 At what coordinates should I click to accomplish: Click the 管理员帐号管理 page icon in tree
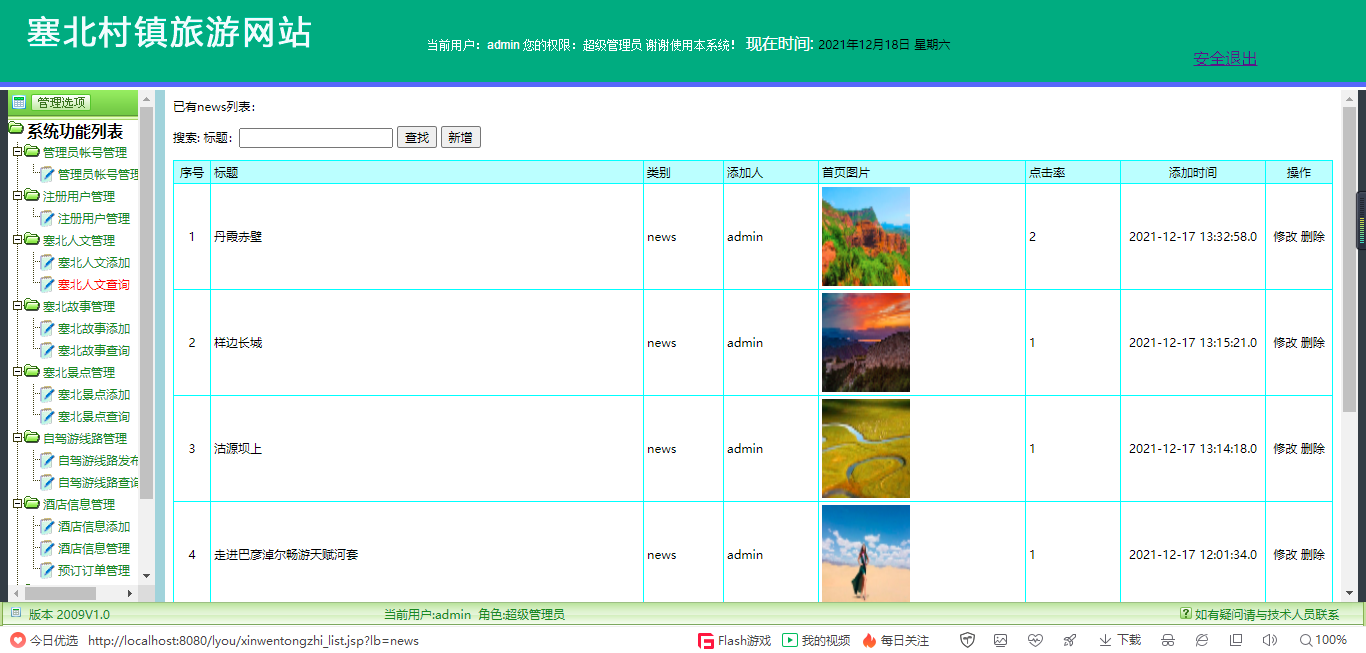point(47,174)
